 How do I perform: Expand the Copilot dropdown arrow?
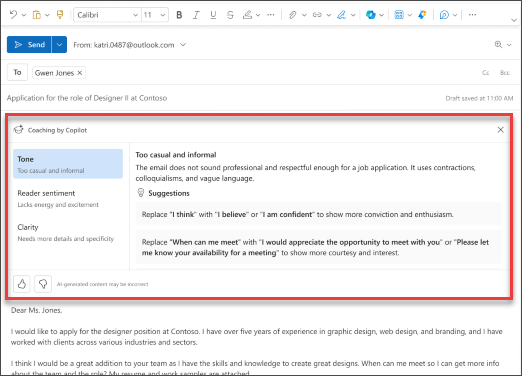click(382, 15)
